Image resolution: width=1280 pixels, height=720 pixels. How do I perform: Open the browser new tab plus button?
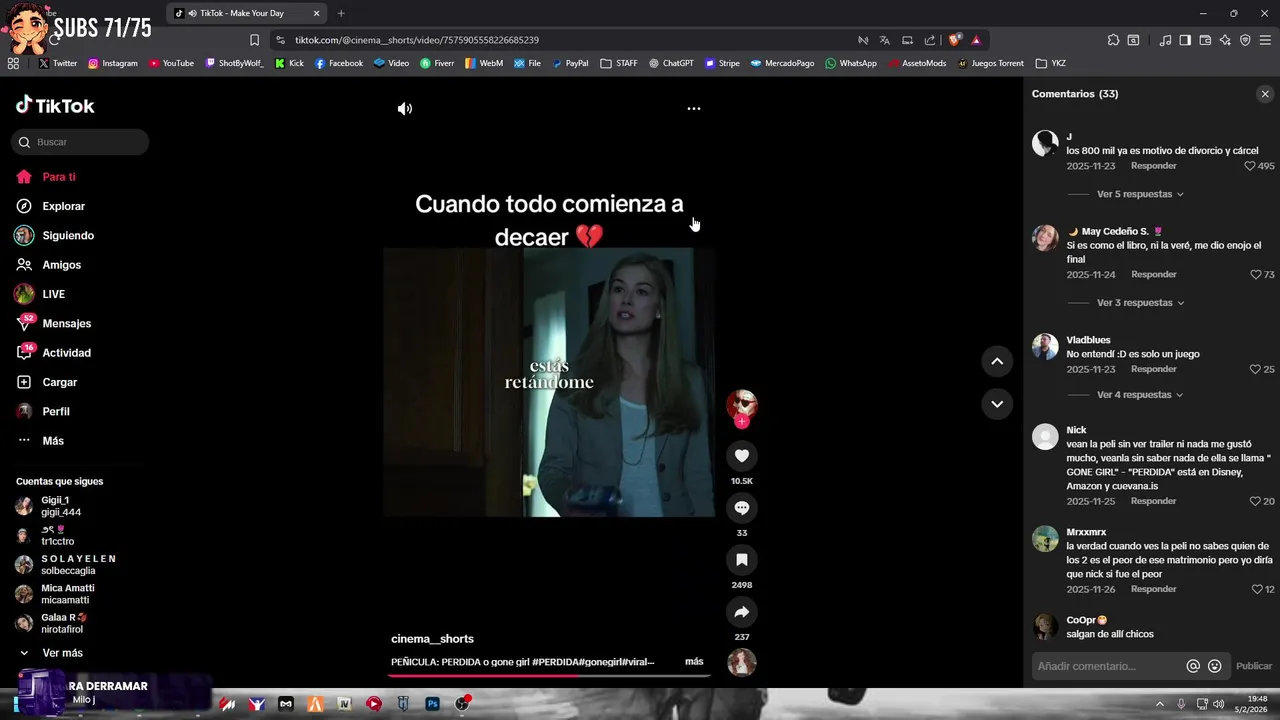click(341, 13)
